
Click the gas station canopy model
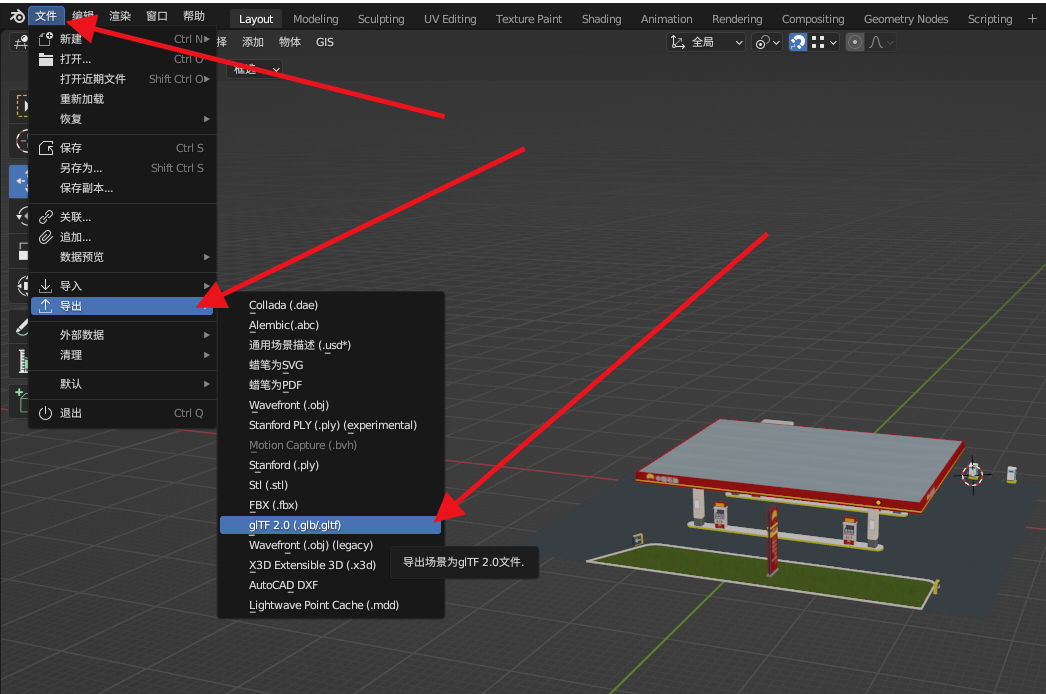(x=790, y=460)
